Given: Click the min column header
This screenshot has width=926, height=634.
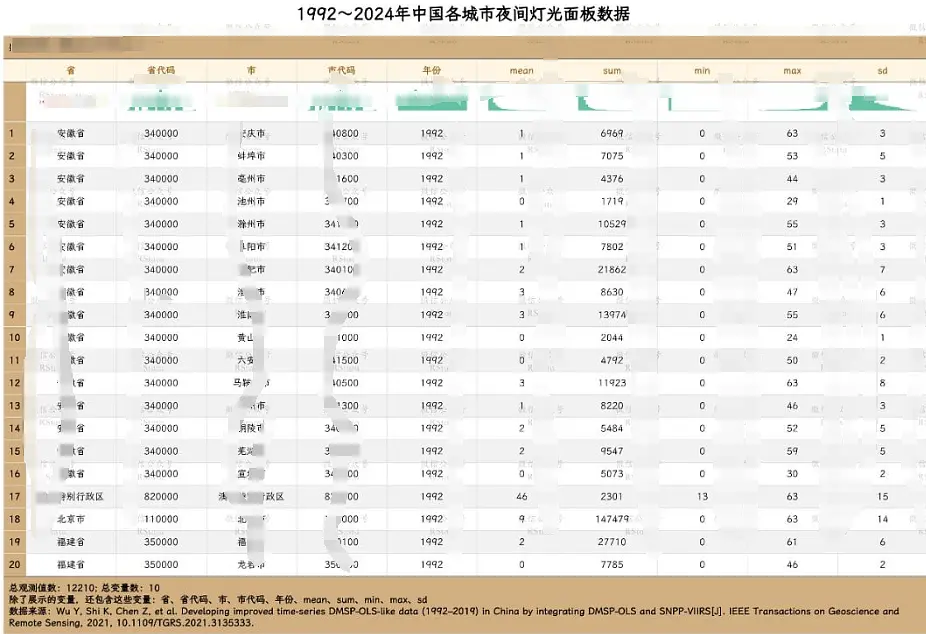Looking at the screenshot, I should [702, 71].
